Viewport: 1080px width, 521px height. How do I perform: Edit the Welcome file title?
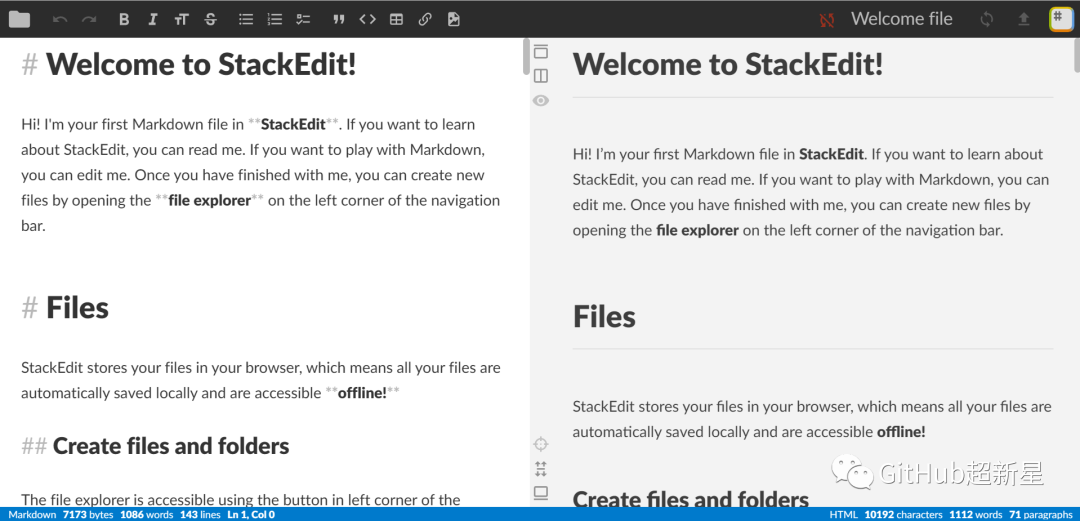(x=902, y=19)
